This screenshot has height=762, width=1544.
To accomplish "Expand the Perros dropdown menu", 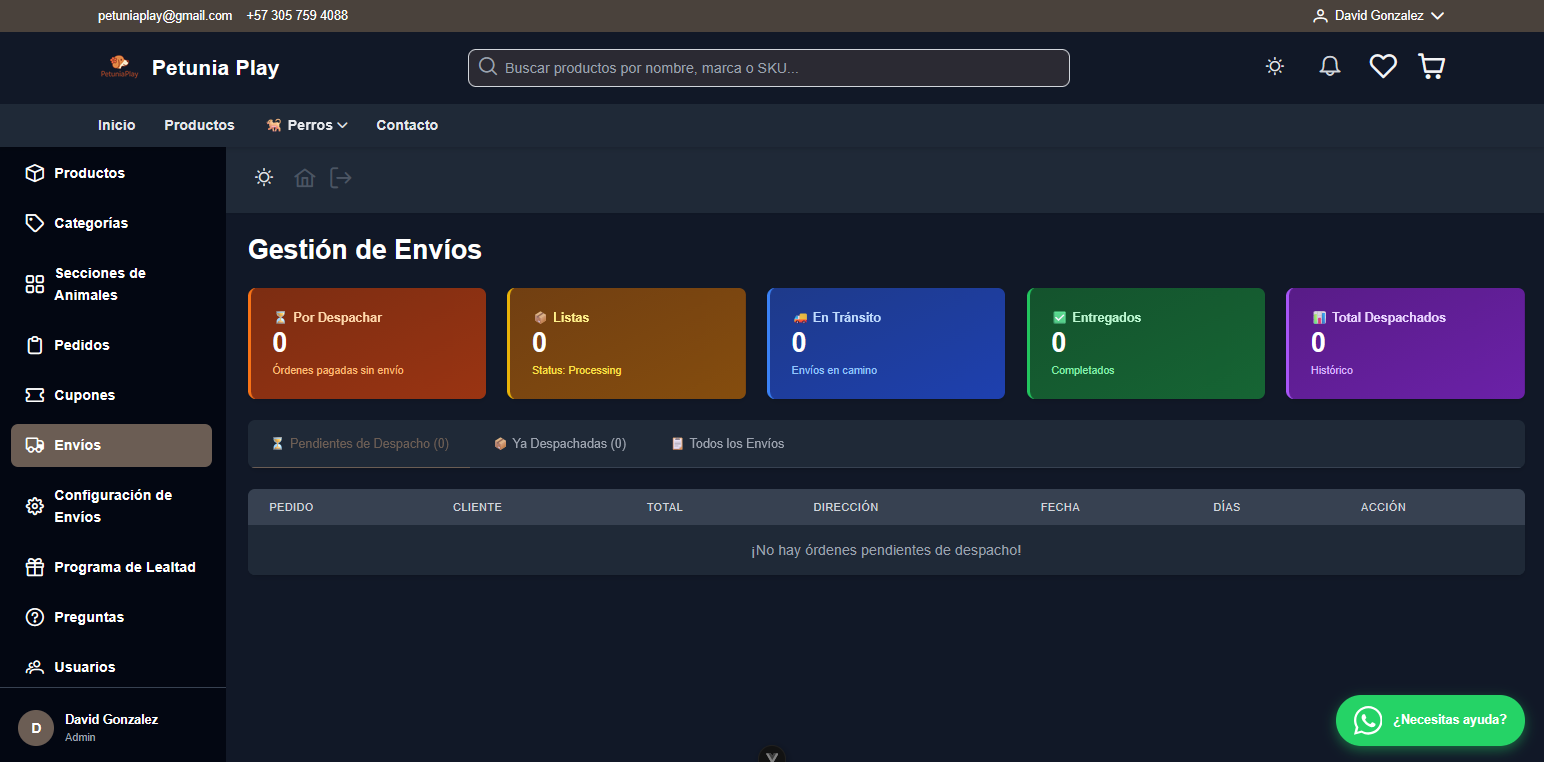I will coord(307,125).
